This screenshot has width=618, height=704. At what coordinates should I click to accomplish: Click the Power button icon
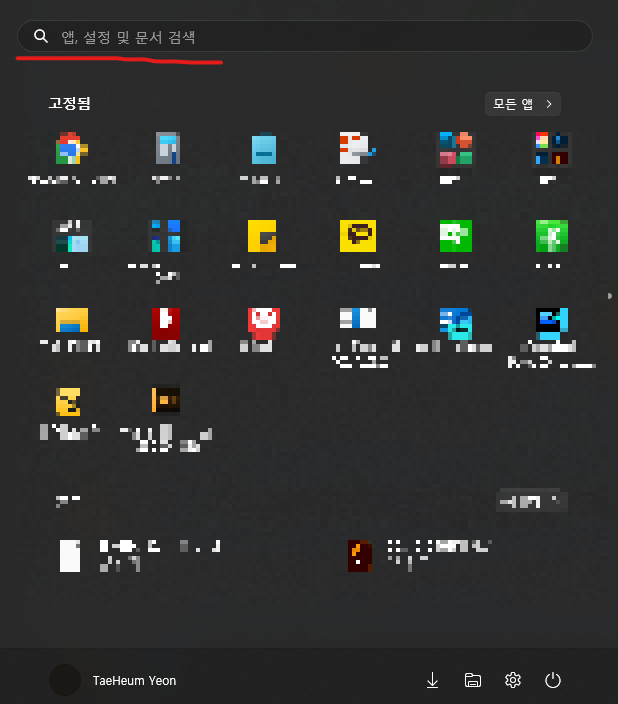click(x=552, y=680)
